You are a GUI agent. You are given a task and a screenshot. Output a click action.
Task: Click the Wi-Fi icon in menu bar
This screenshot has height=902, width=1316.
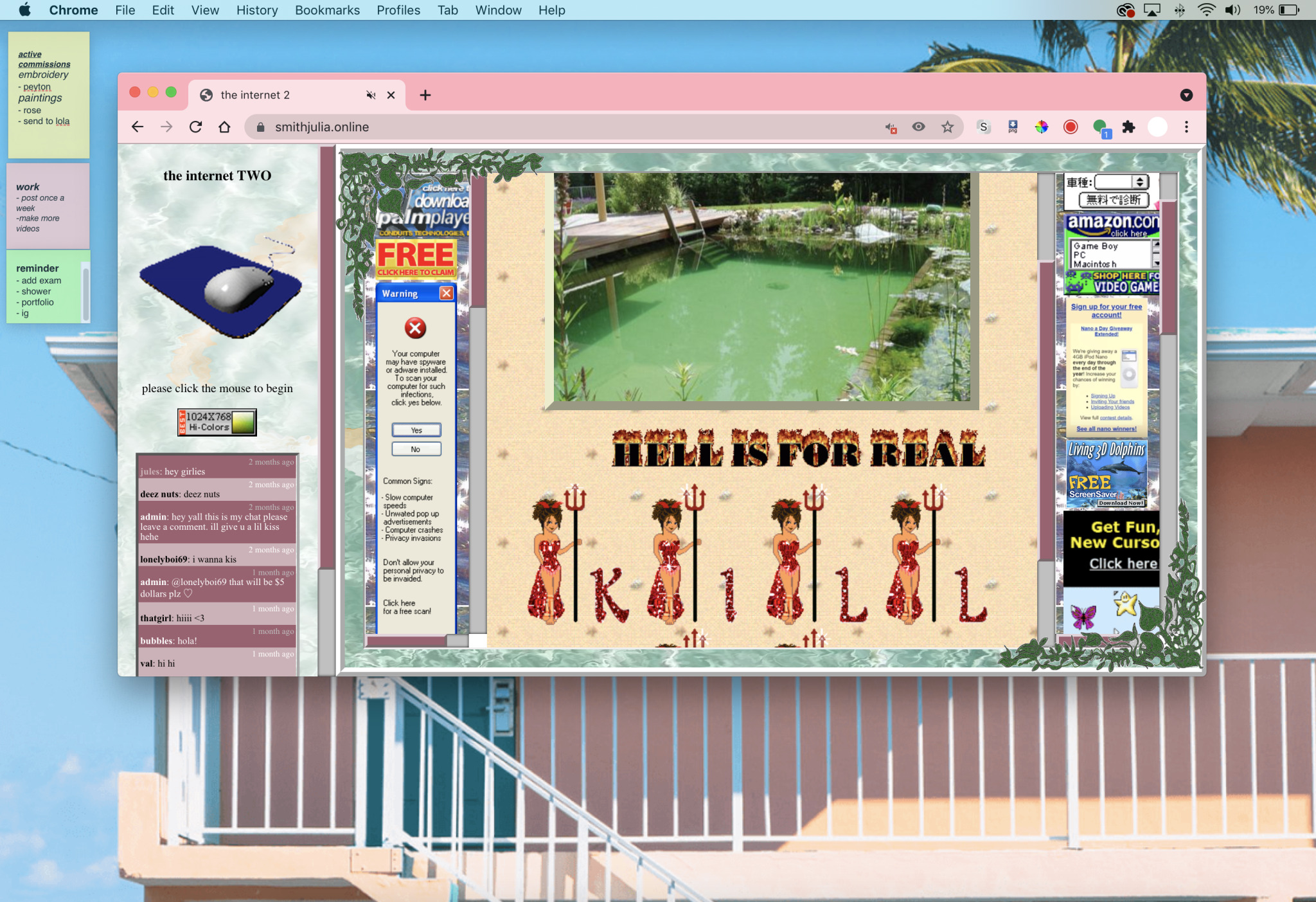point(1205,10)
